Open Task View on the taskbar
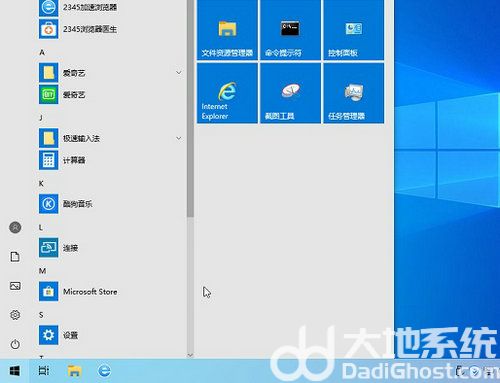 [x=44, y=371]
